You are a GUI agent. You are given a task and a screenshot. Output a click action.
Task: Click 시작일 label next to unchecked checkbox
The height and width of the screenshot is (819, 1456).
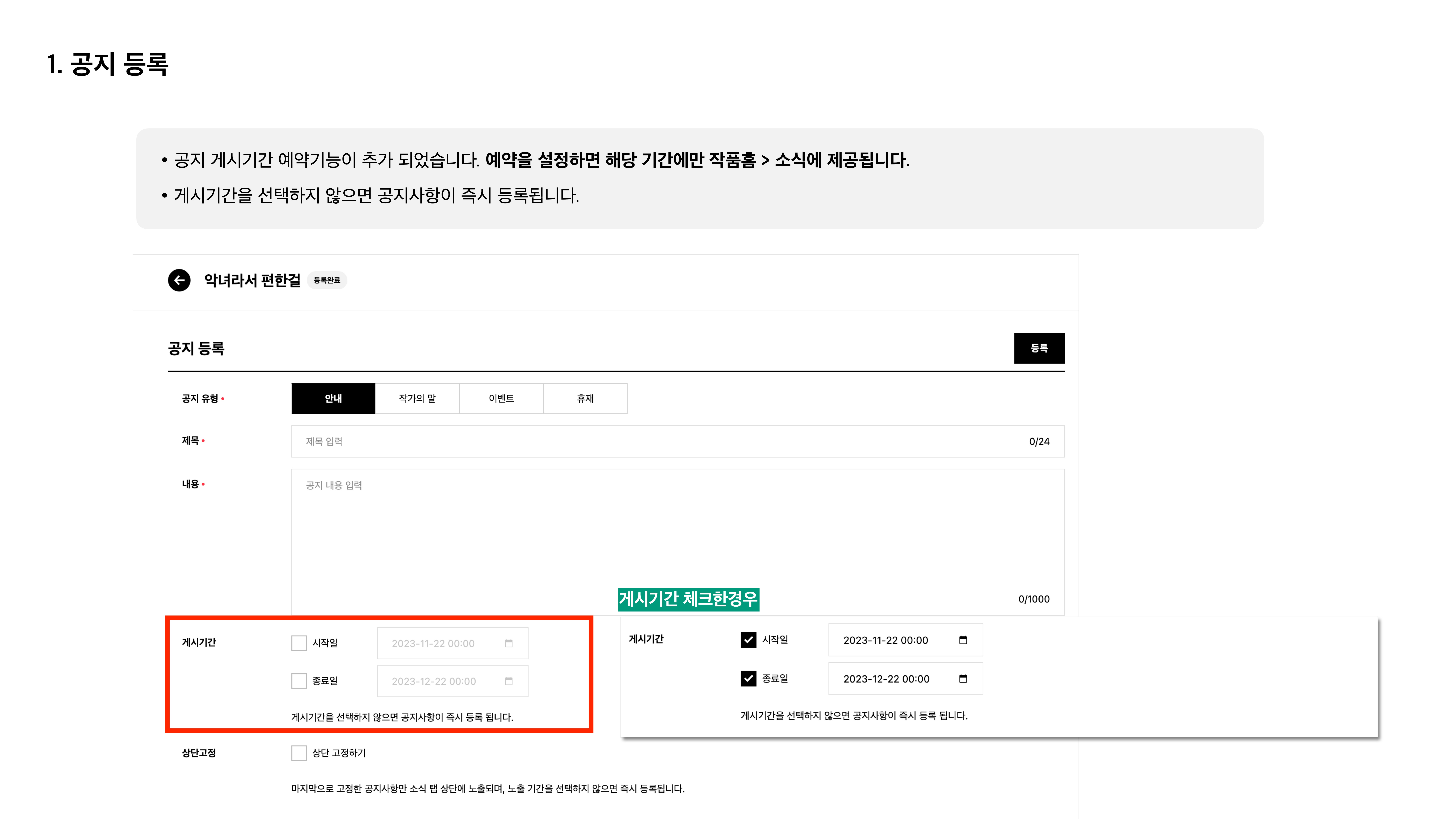point(325,643)
